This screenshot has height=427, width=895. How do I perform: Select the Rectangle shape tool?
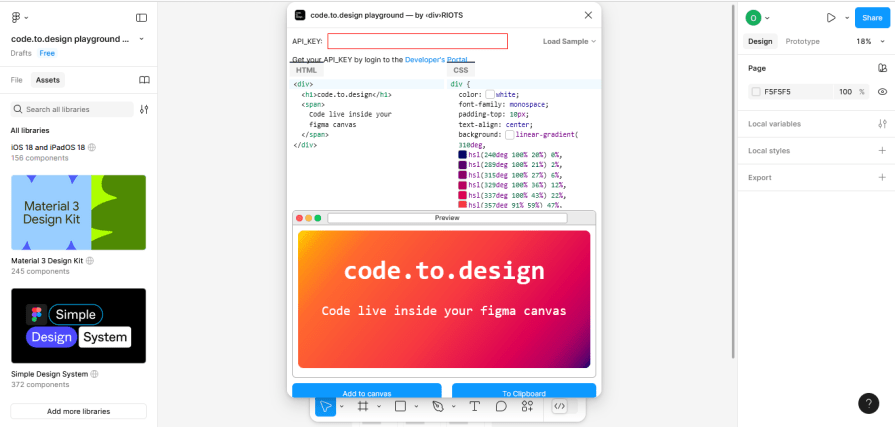[400, 406]
